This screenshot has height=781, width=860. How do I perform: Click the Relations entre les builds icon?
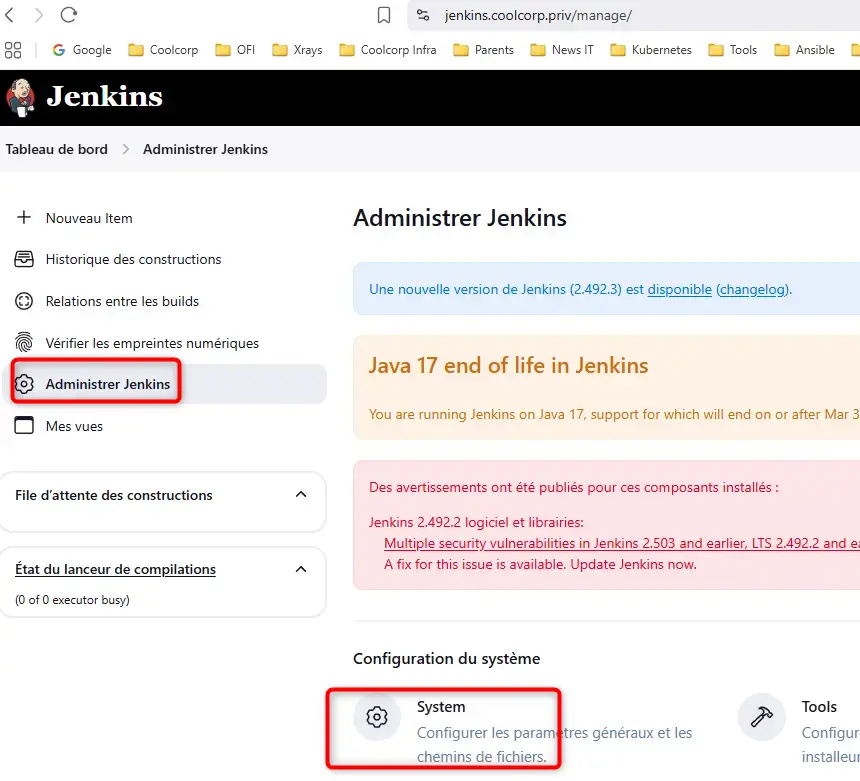point(24,301)
